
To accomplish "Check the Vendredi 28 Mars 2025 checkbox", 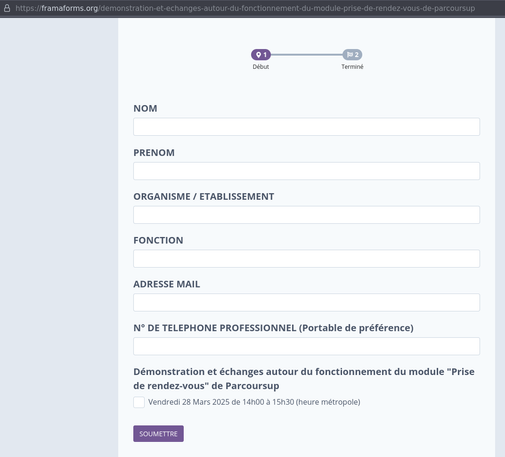I will (139, 402).
